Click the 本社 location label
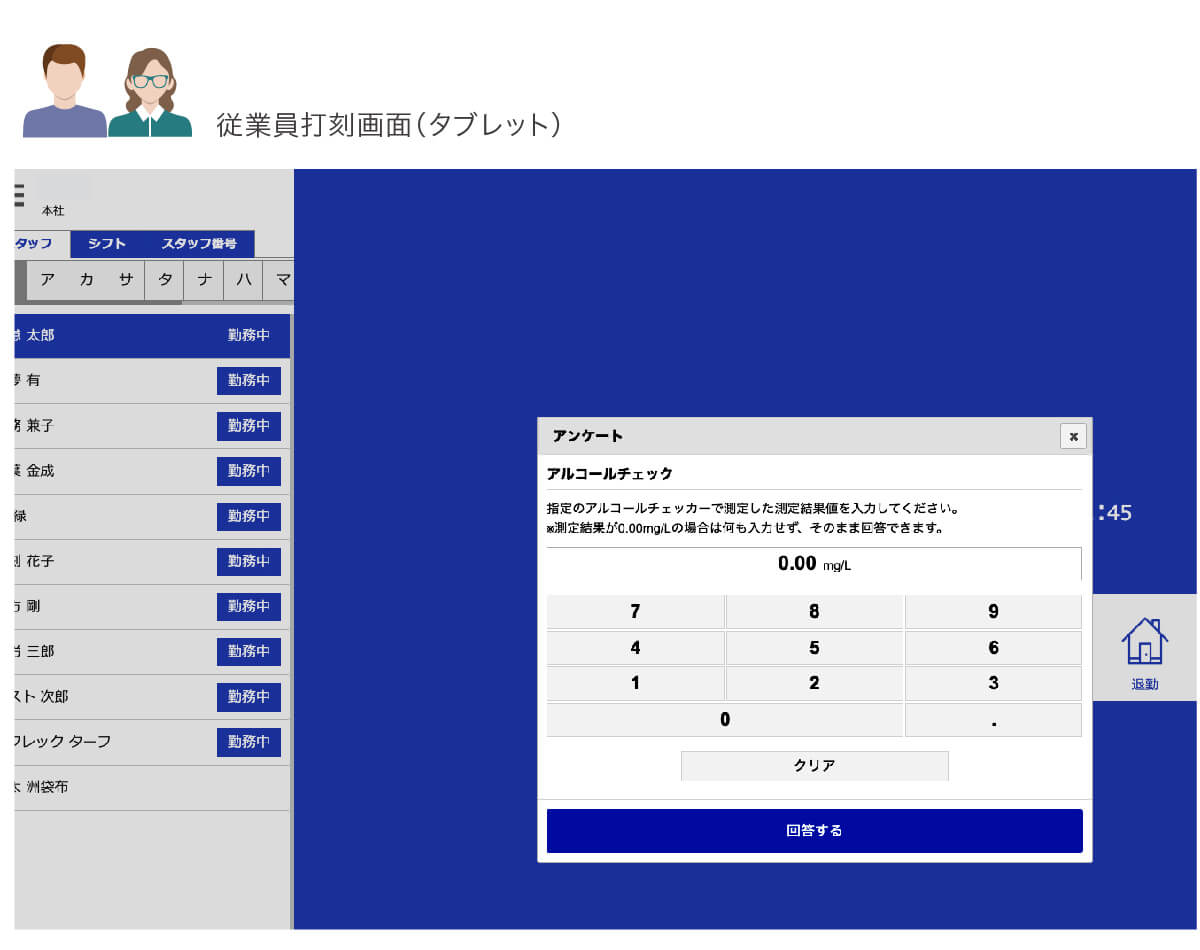The height and width of the screenshot is (950, 1200). pyautogui.click(x=53, y=211)
